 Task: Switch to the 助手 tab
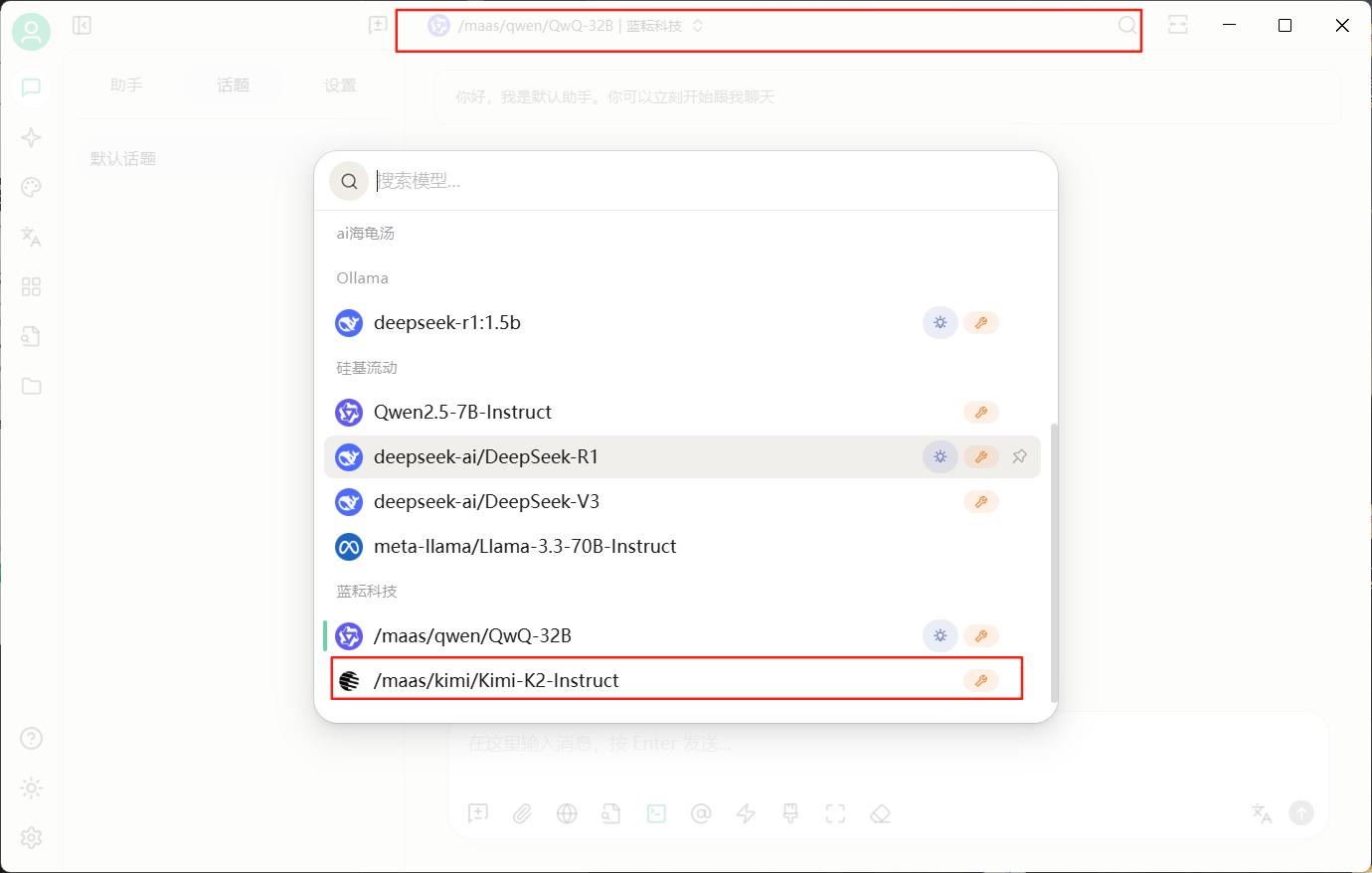click(126, 86)
